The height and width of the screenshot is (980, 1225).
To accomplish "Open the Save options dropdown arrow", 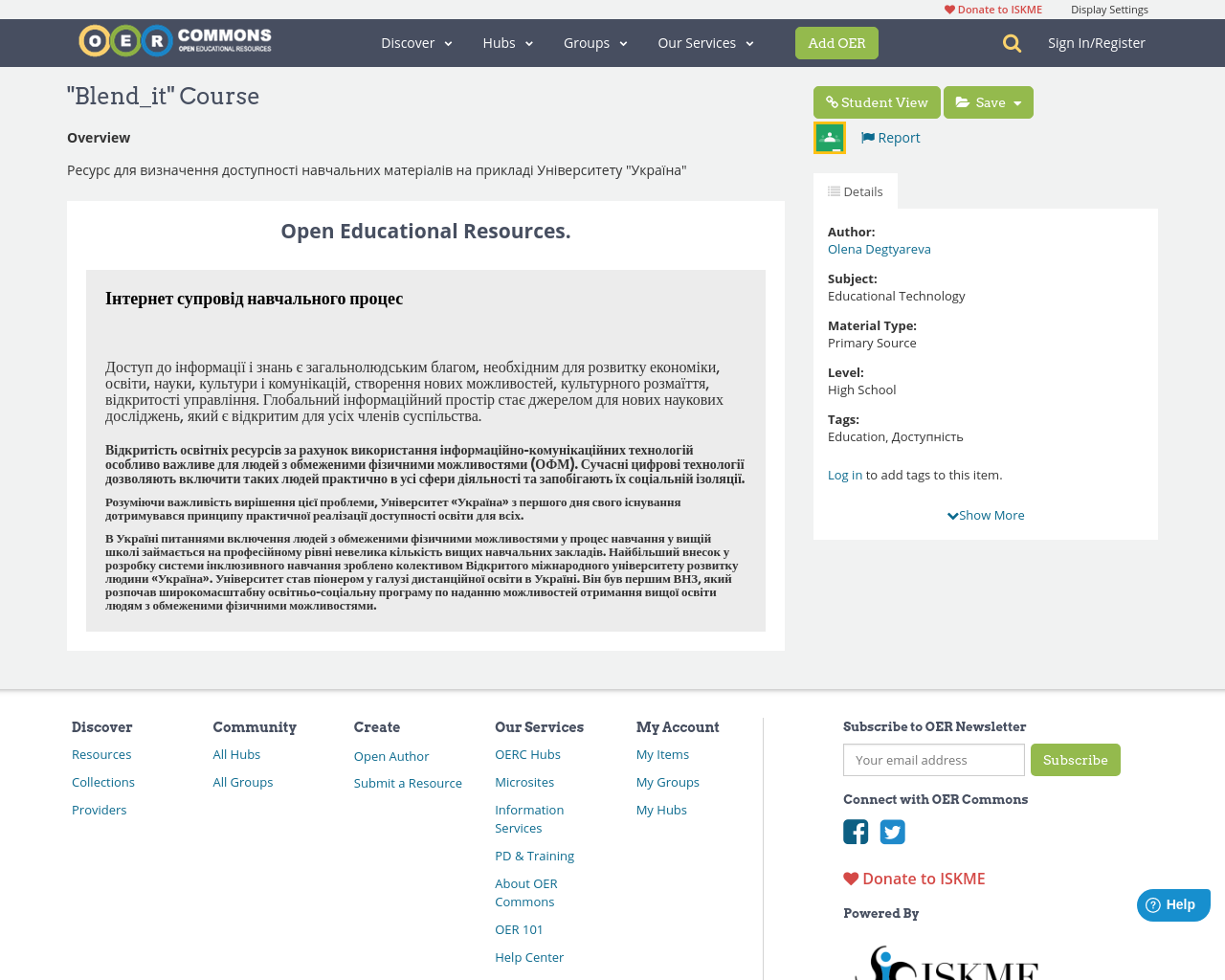I will point(1018,103).
